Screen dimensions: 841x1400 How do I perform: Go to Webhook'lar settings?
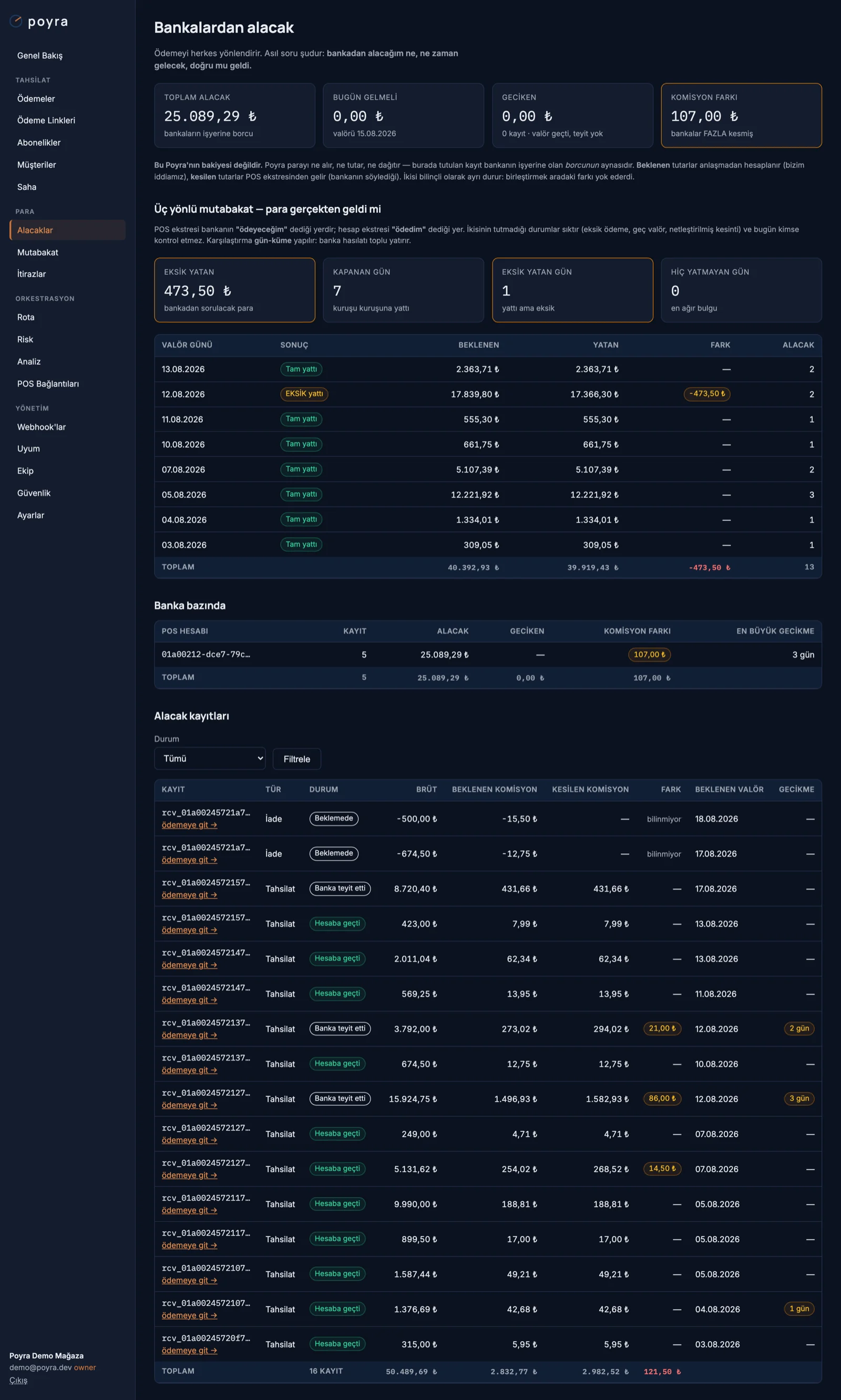(42, 427)
